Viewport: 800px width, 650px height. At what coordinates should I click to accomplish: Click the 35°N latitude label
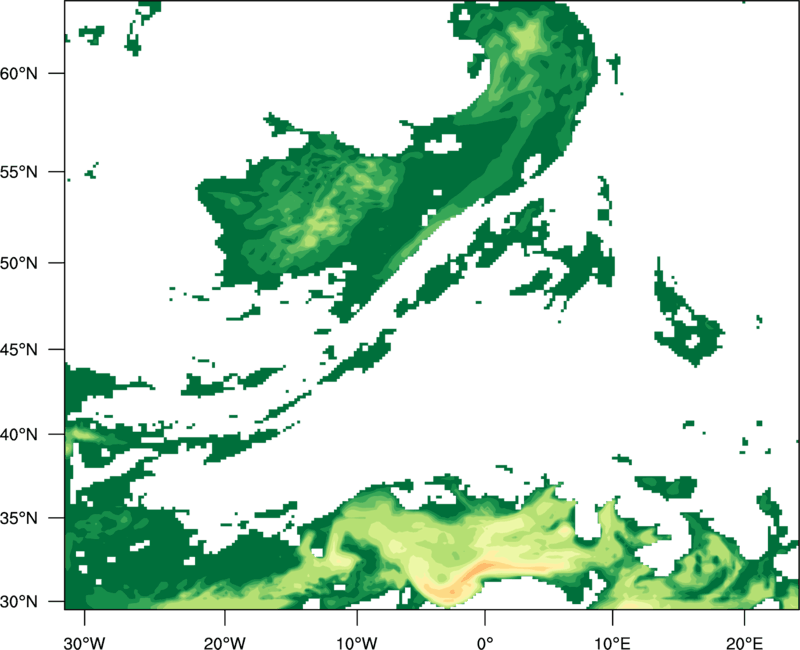(19, 518)
